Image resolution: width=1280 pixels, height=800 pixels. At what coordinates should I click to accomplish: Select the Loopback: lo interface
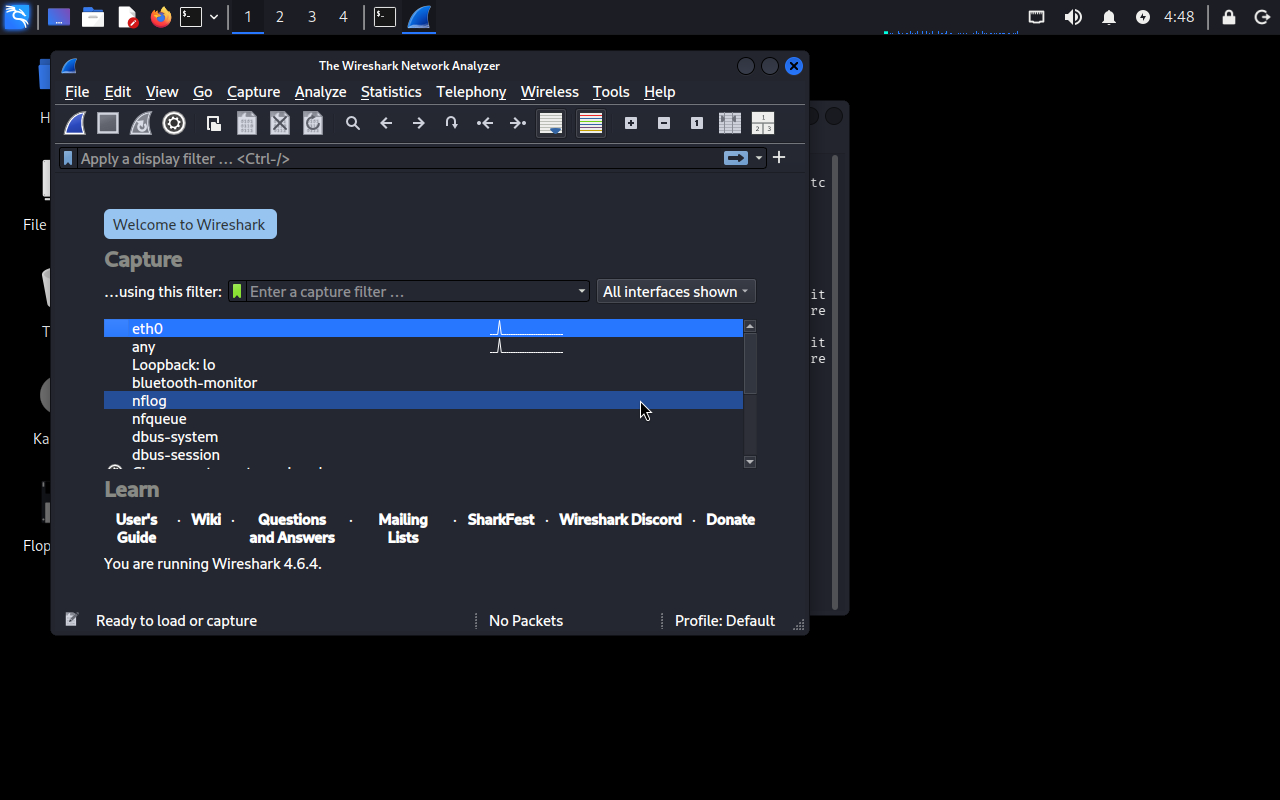(x=173, y=365)
